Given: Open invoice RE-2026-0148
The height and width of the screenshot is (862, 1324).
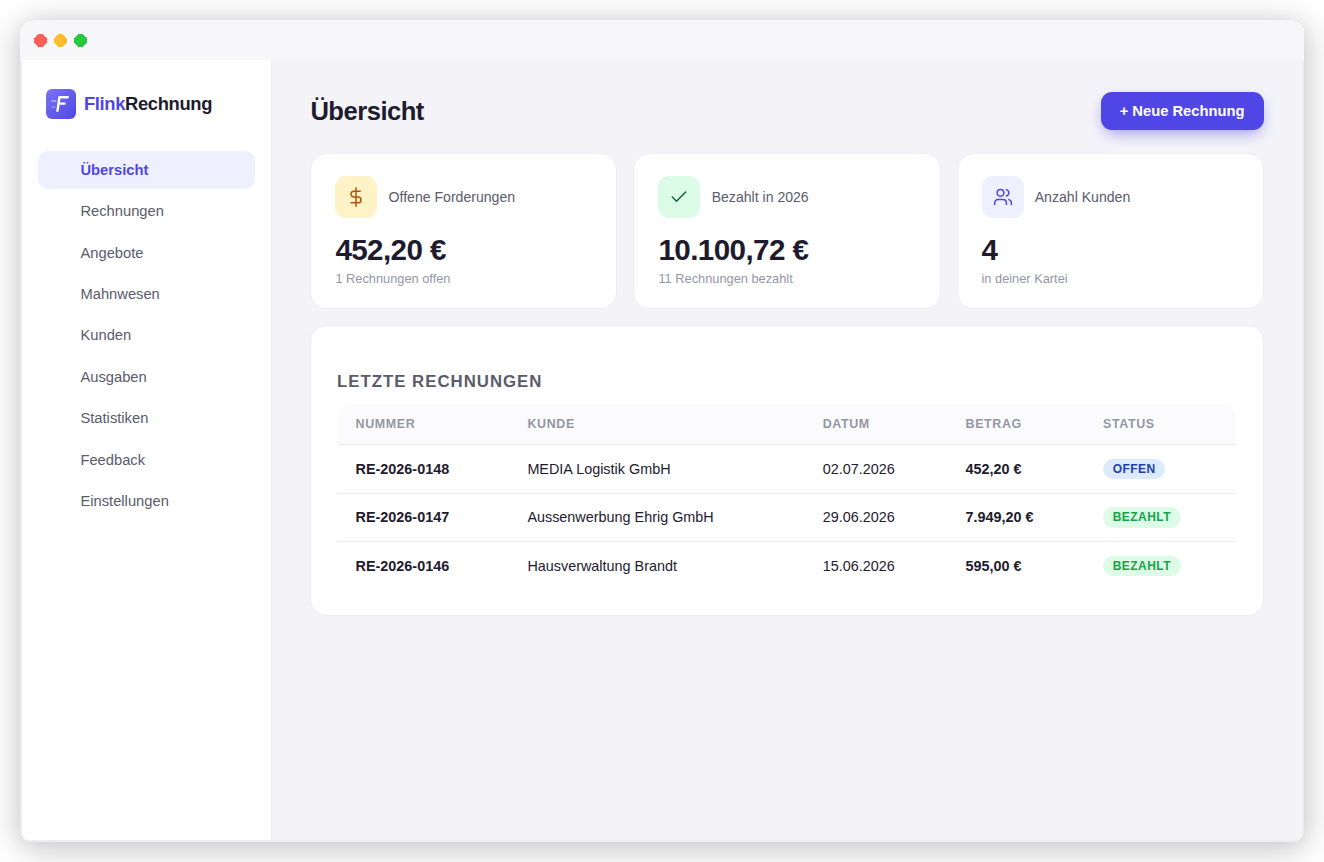Looking at the screenshot, I should pos(402,469).
